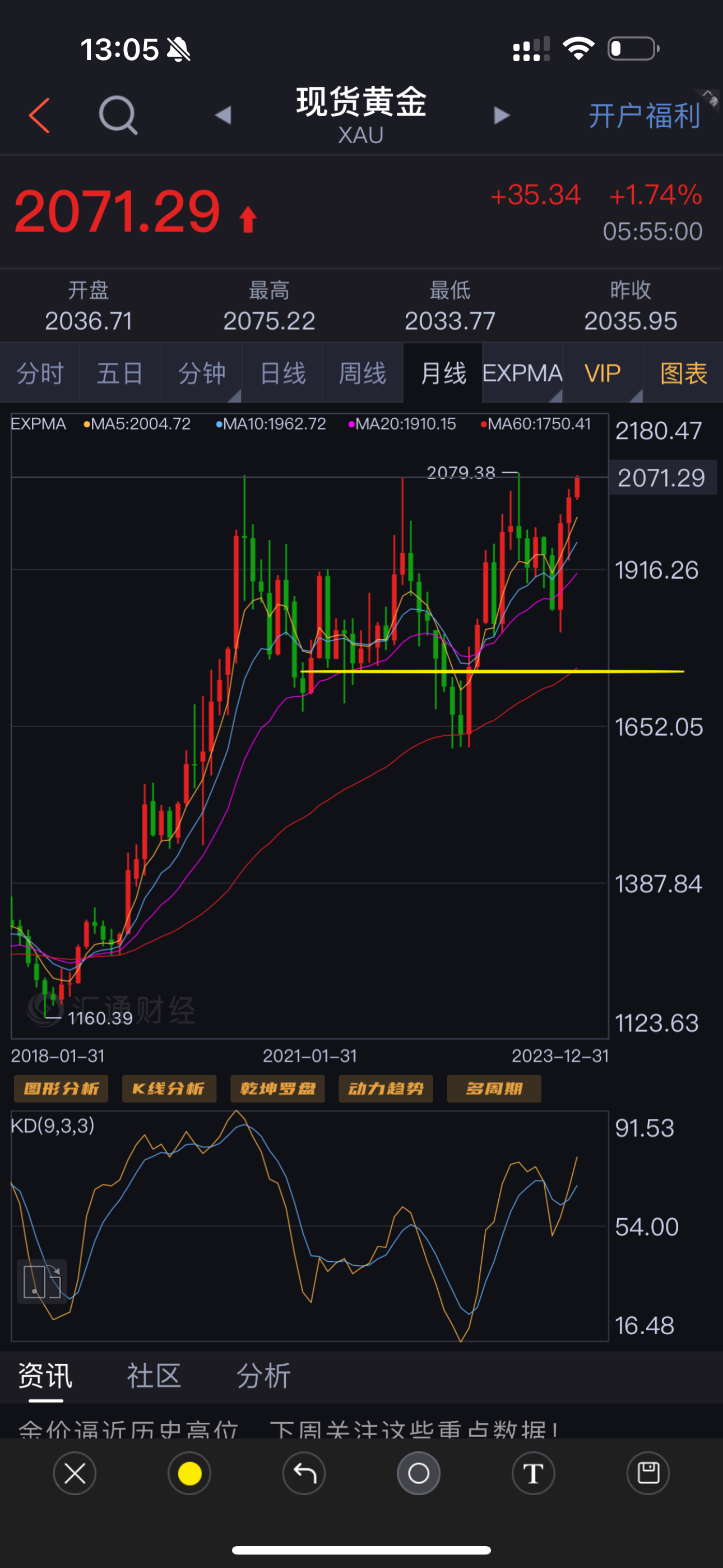
Task: Switch to 分析 analysis tab
Action: (x=263, y=1376)
